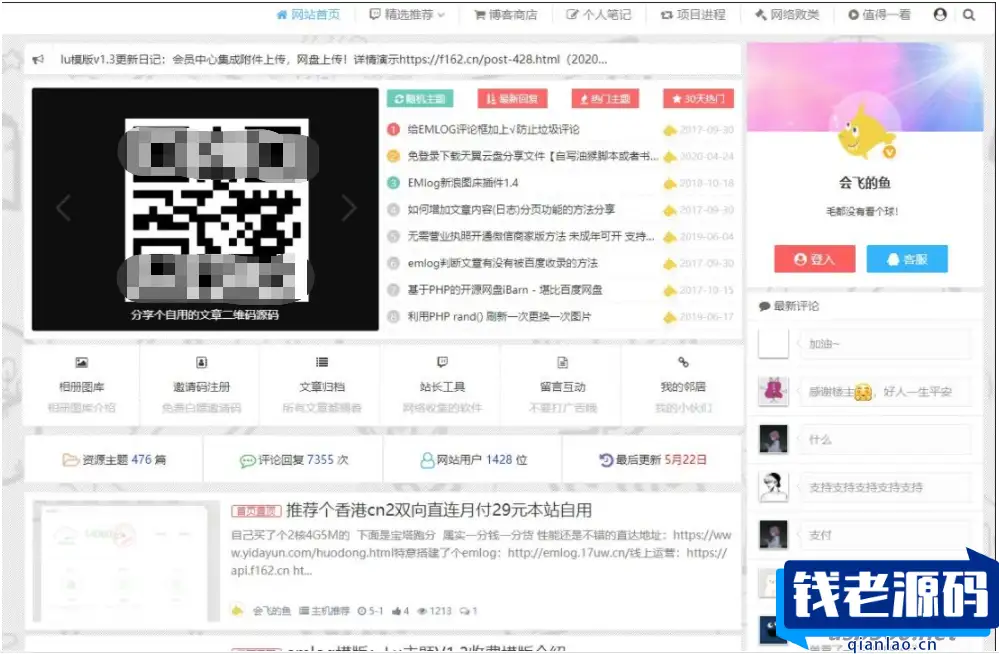Viewport: 999px width, 654px height.
Task: Click commenter avatar beside 支持支持 comment
Action: coord(773,487)
